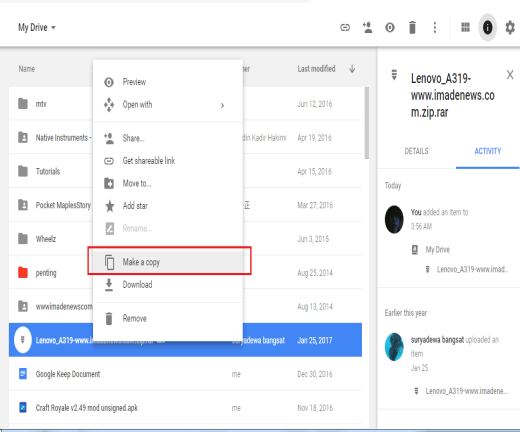Click the trash icon beside Remove
The height and width of the screenshot is (432, 520).
(x=109, y=318)
